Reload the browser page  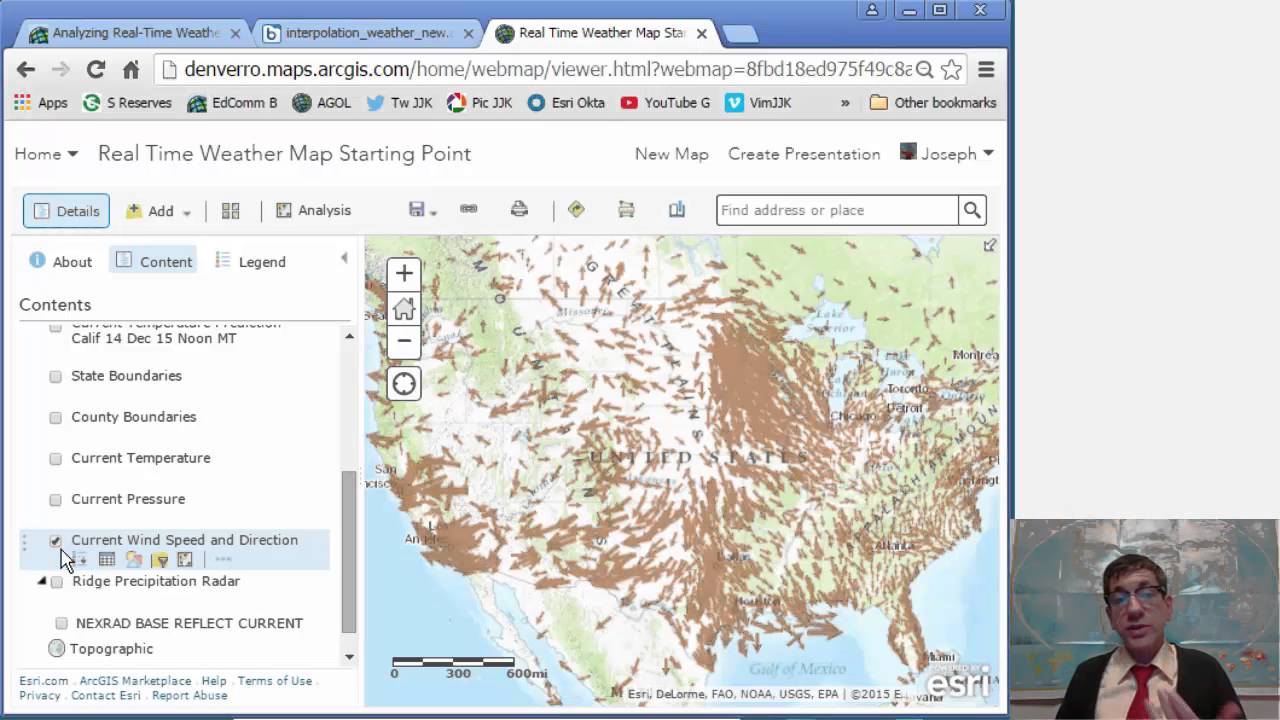[x=96, y=69]
